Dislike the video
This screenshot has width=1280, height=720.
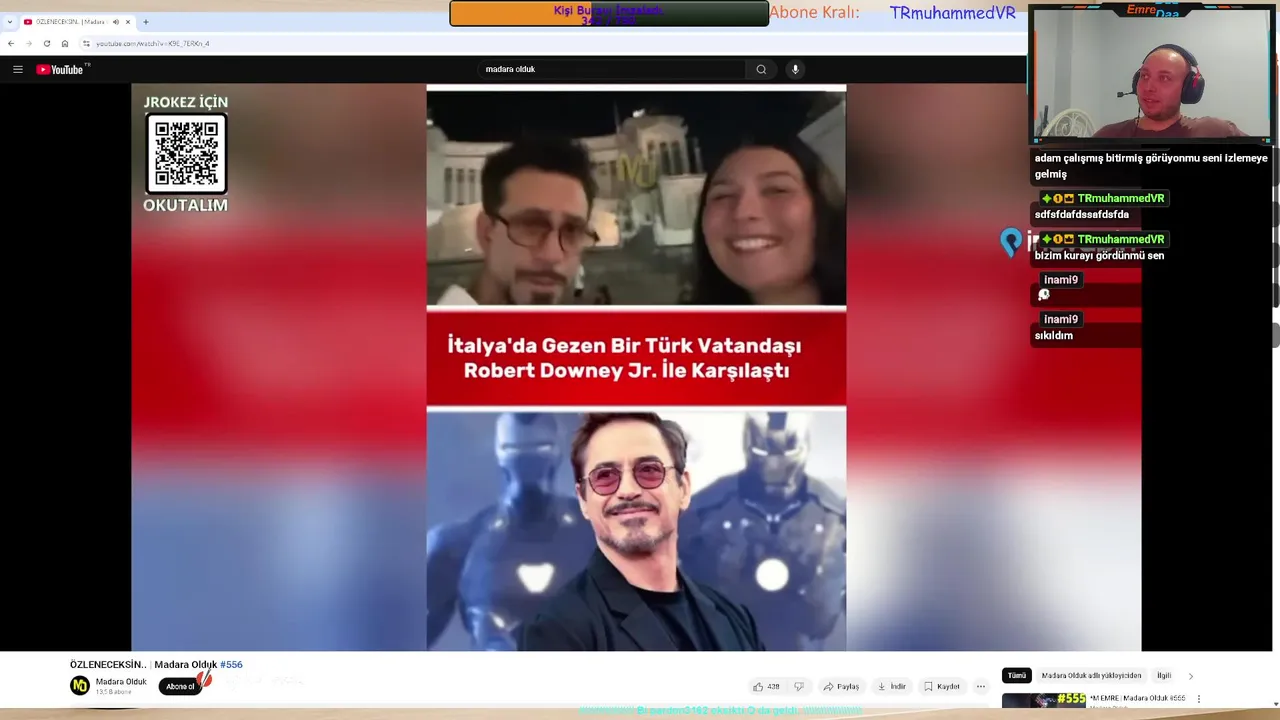(x=798, y=686)
